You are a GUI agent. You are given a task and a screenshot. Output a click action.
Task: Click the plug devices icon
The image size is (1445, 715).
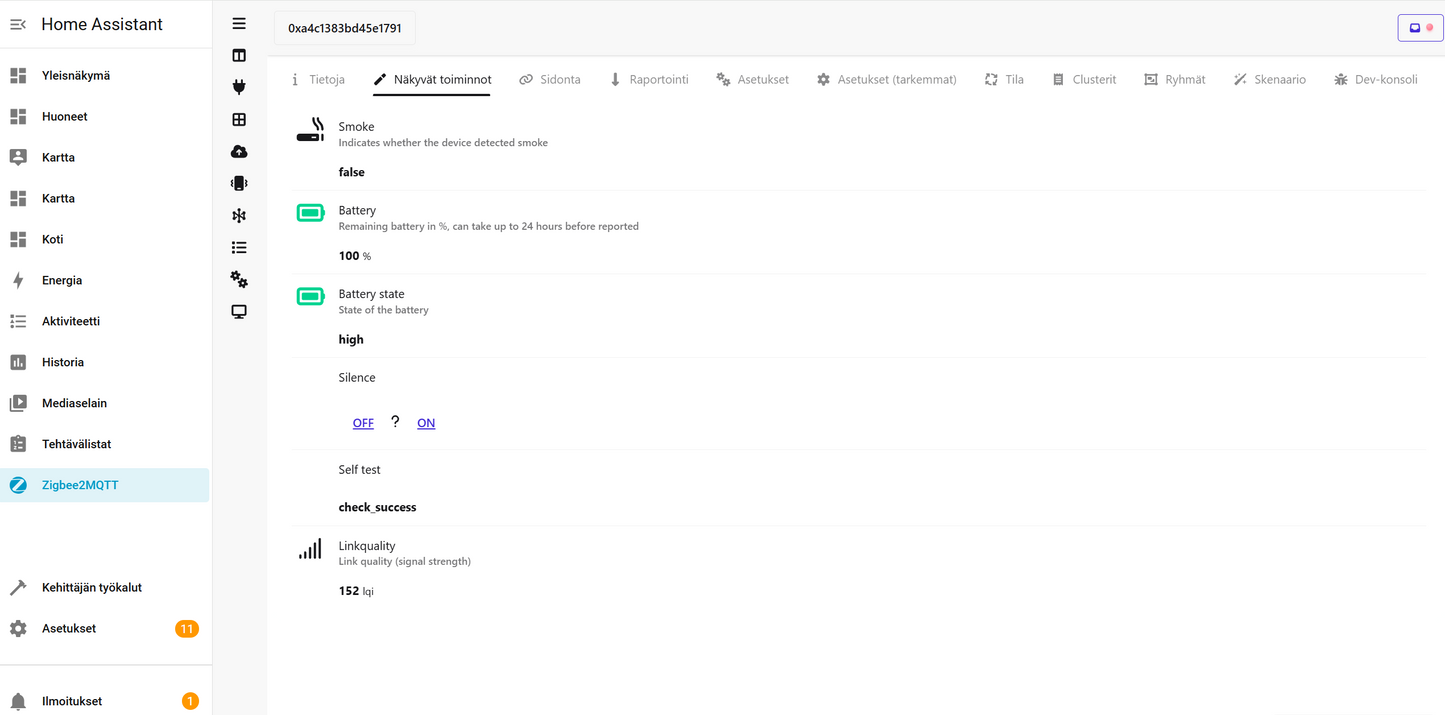(x=239, y=87)
